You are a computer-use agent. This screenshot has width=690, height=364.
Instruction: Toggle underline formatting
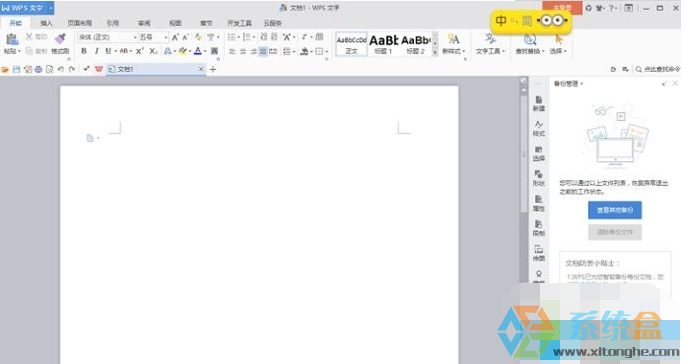click(108, 51)
